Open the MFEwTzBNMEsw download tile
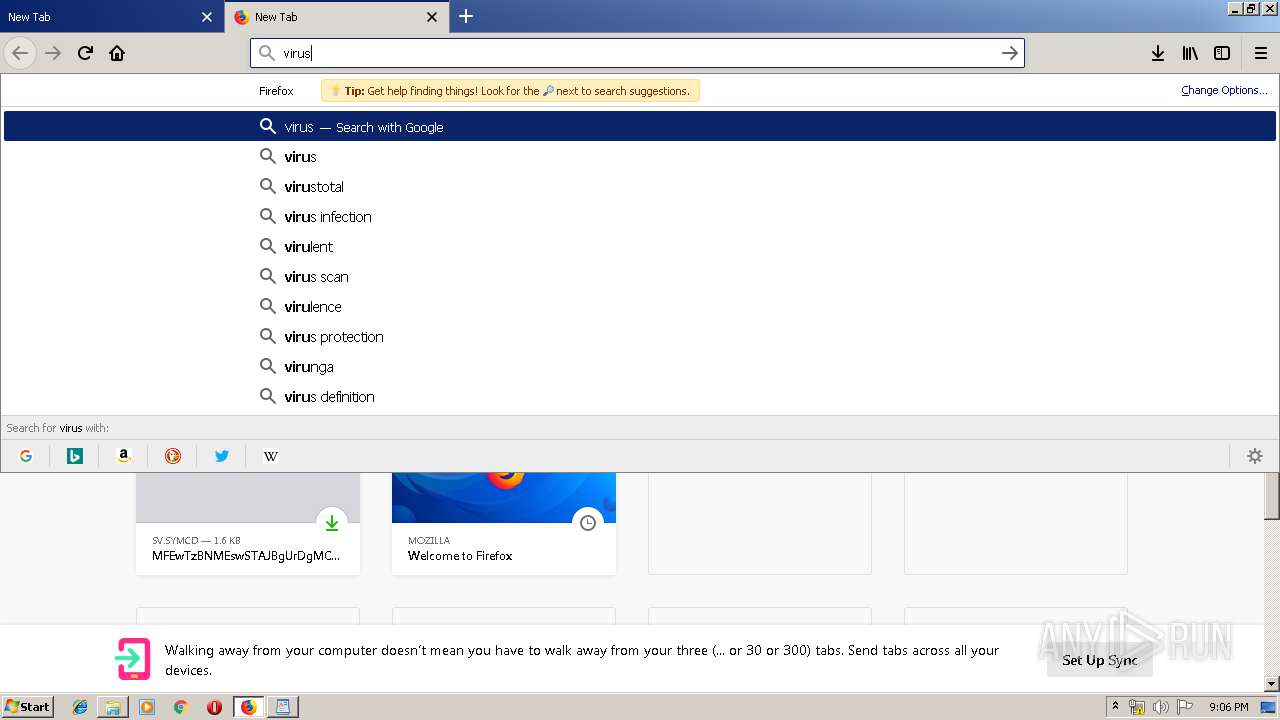The image size is (1280, 720). point(248,524)
